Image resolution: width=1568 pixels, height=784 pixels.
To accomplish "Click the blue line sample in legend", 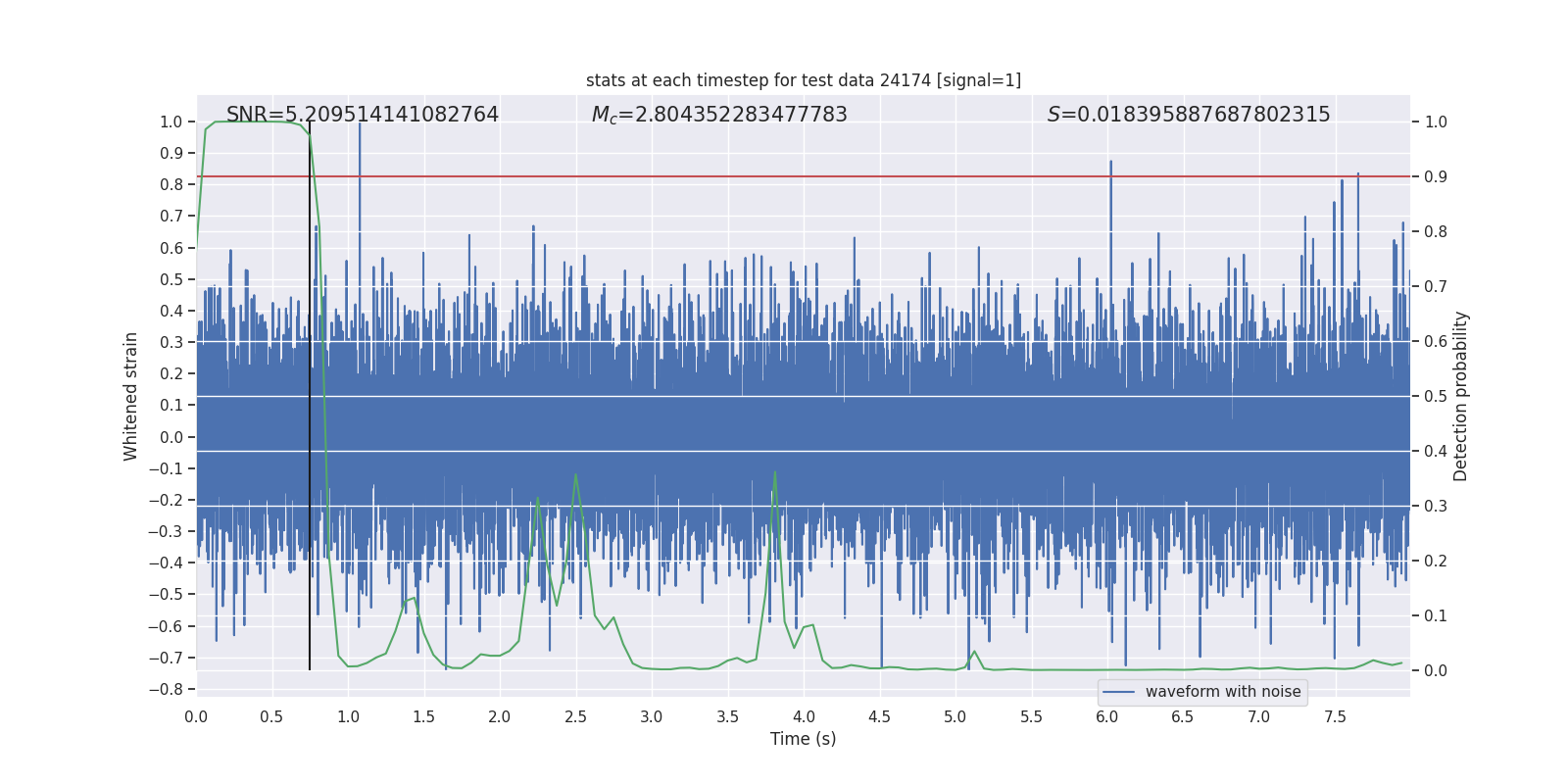I will (1118, 692).
